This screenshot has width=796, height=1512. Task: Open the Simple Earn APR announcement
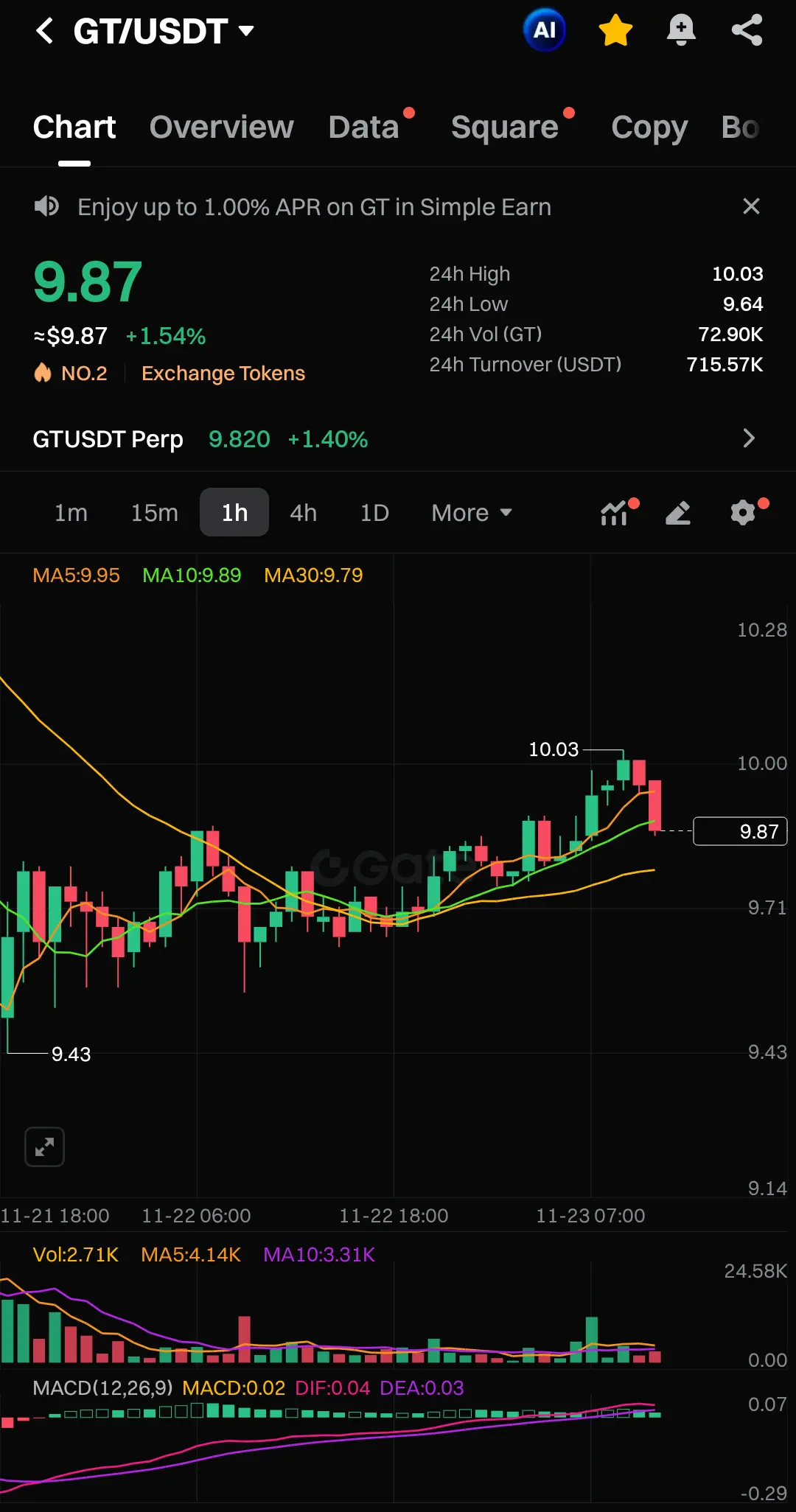tap(314, 207)
